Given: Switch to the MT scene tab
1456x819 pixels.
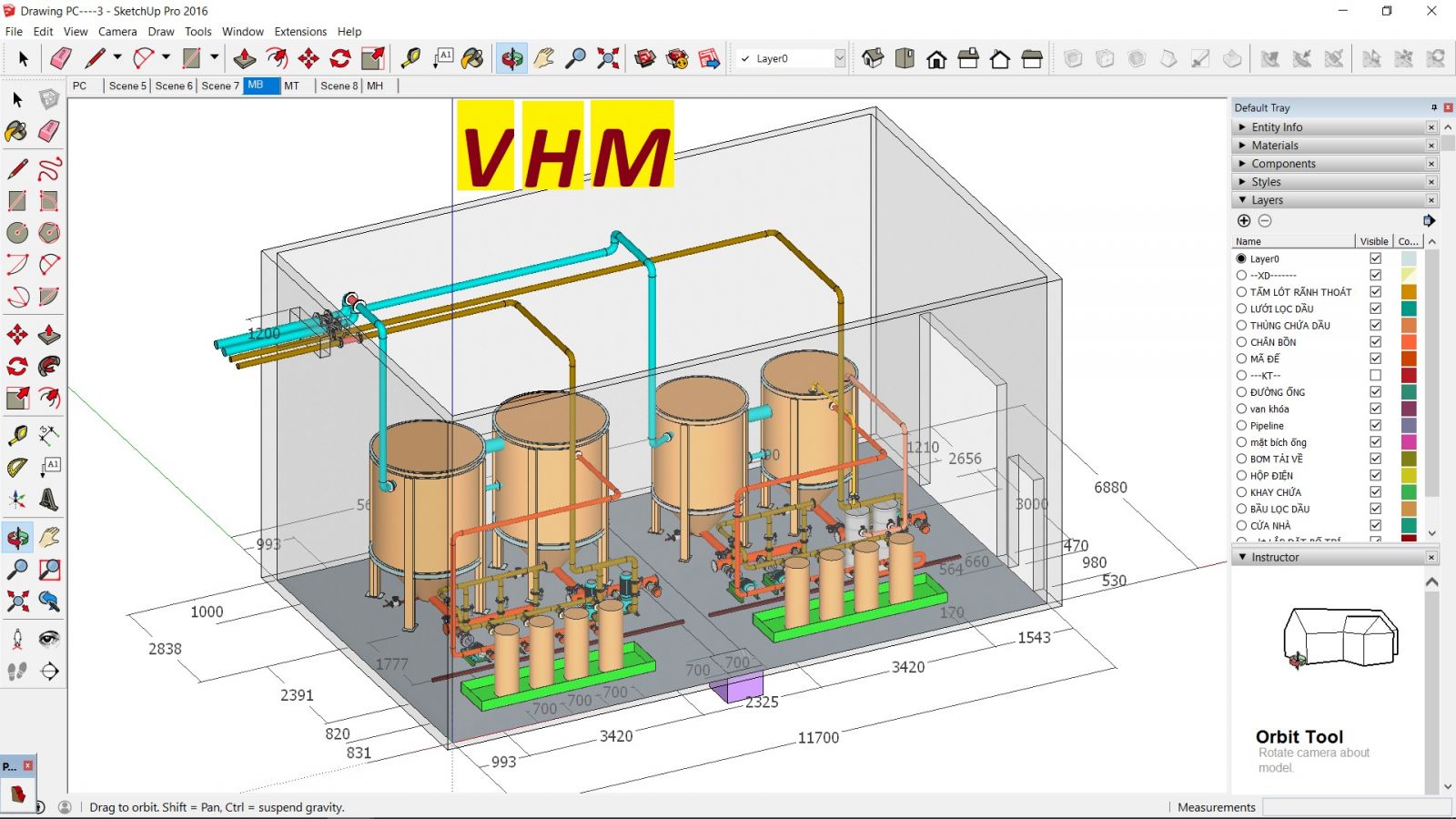Looking at the screenshot, I should (x=291, y=86).
